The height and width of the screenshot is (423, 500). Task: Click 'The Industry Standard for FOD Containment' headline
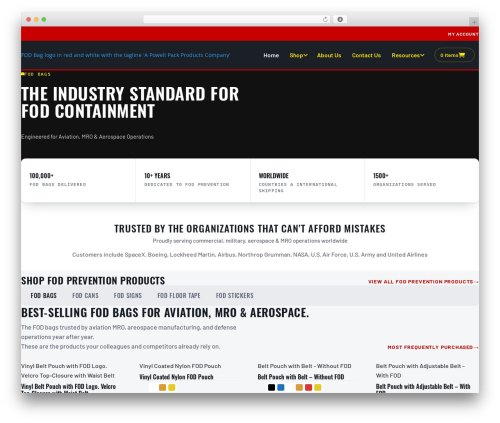click(130, 102)
